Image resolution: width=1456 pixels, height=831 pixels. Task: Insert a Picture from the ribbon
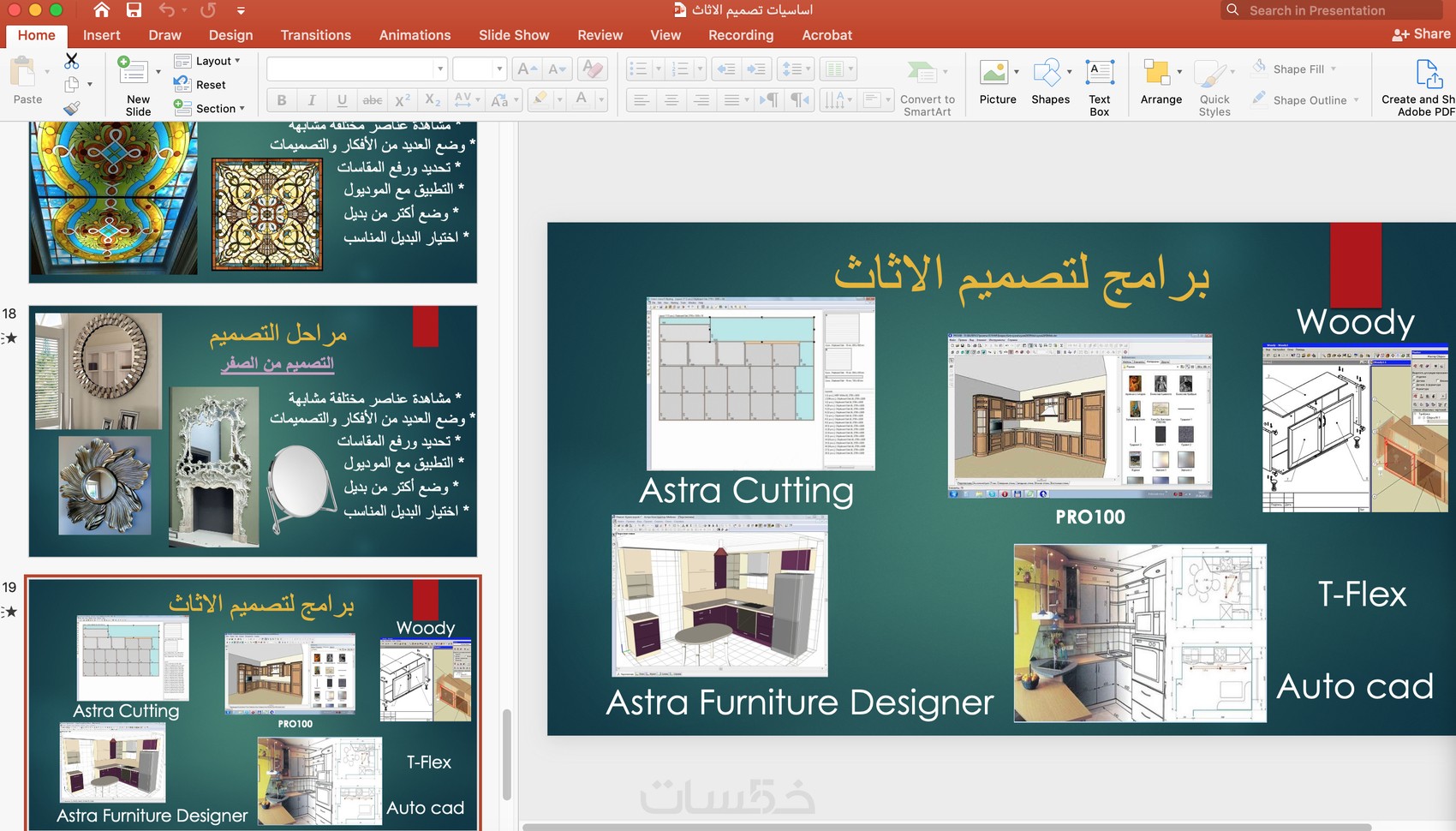point(996,81)
